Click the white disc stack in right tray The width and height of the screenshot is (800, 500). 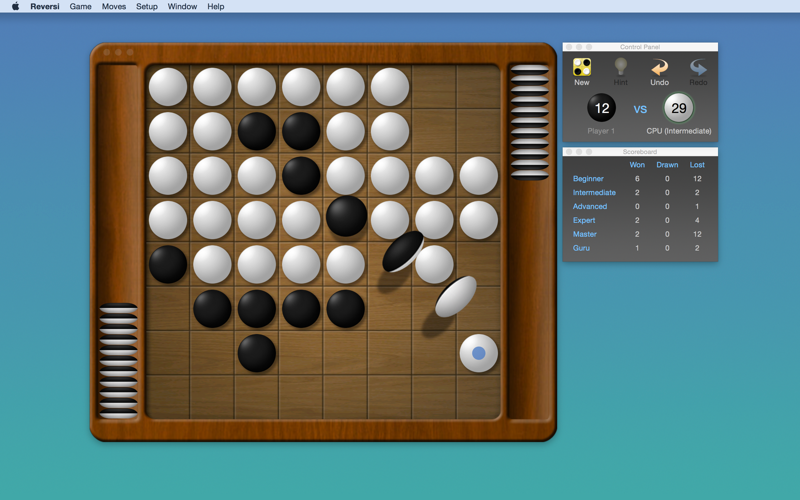tap(530, 122)
